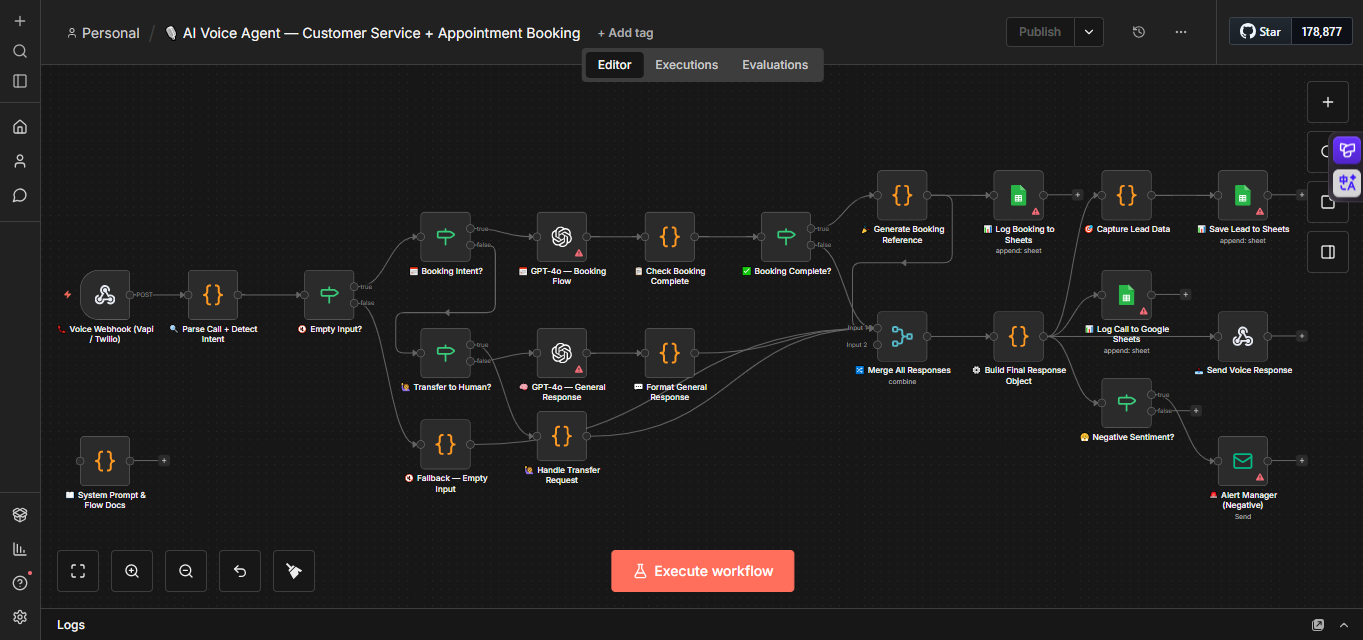
Task: Open settings gear in the sidebar
Action: coord(20,616)
